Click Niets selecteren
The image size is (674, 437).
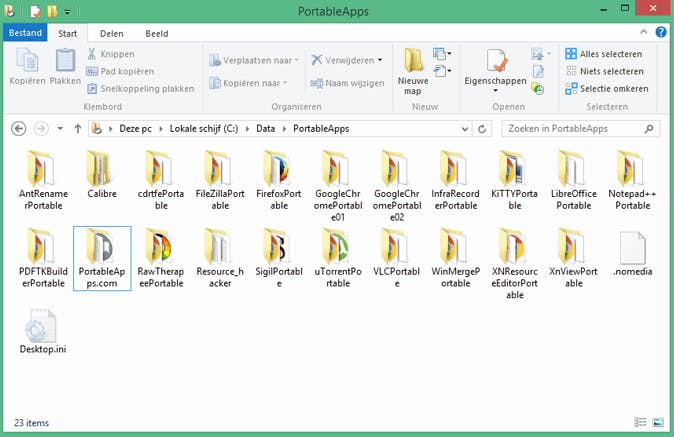coord(605,71)
